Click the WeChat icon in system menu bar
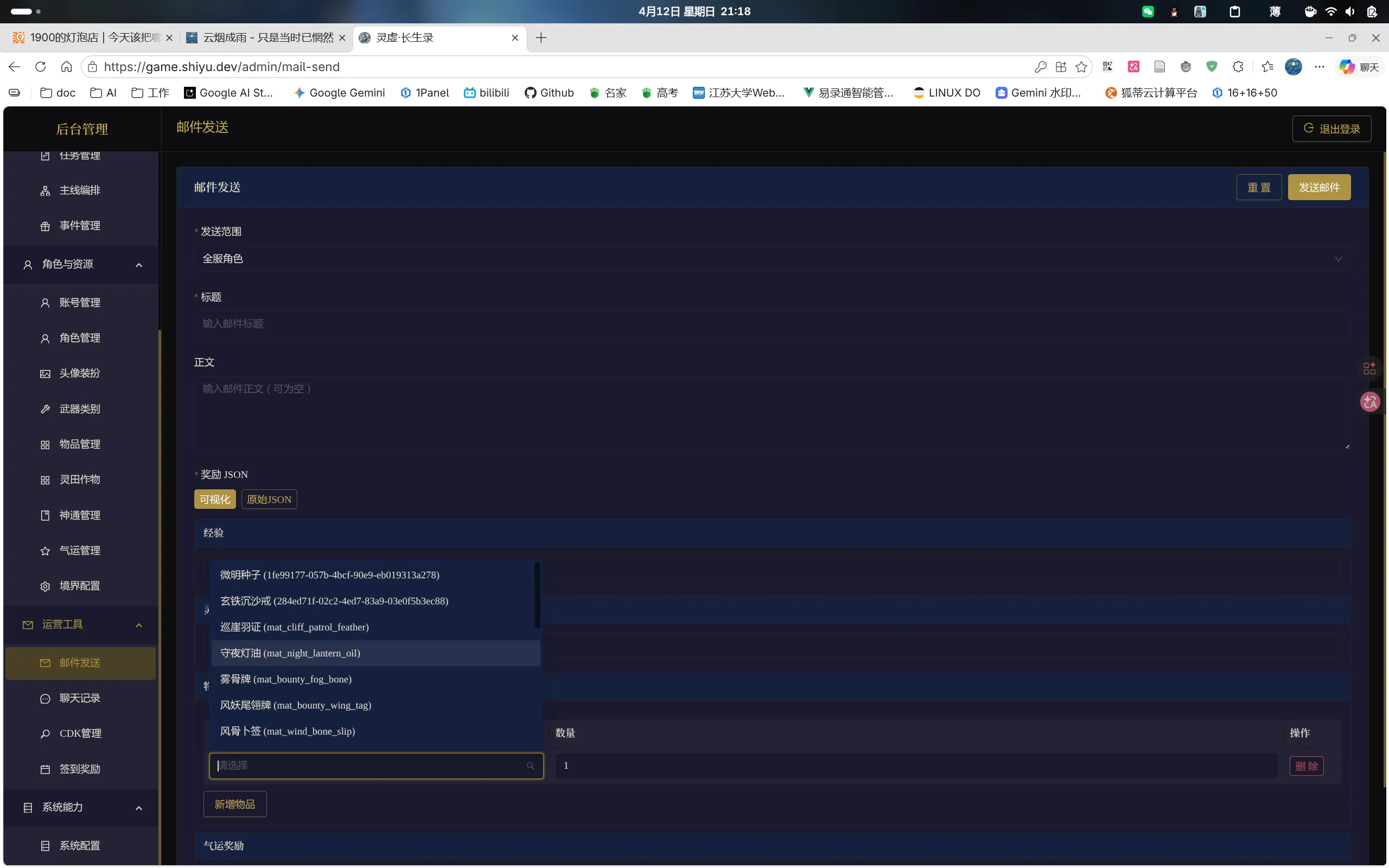Screen dimensions: 1389x868 pos(1148,11)
